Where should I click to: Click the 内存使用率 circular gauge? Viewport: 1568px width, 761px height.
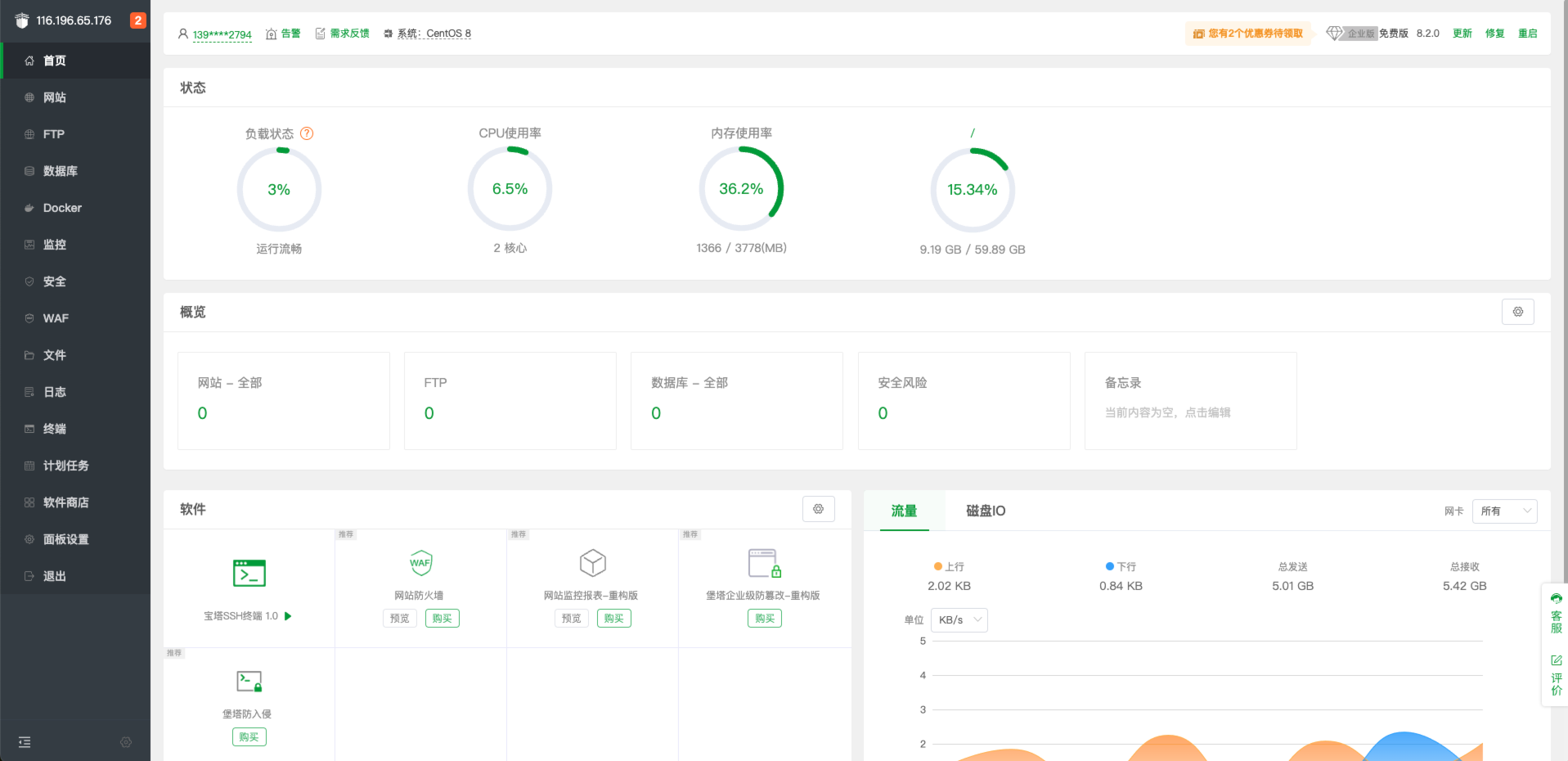click(x=741, y=189)
